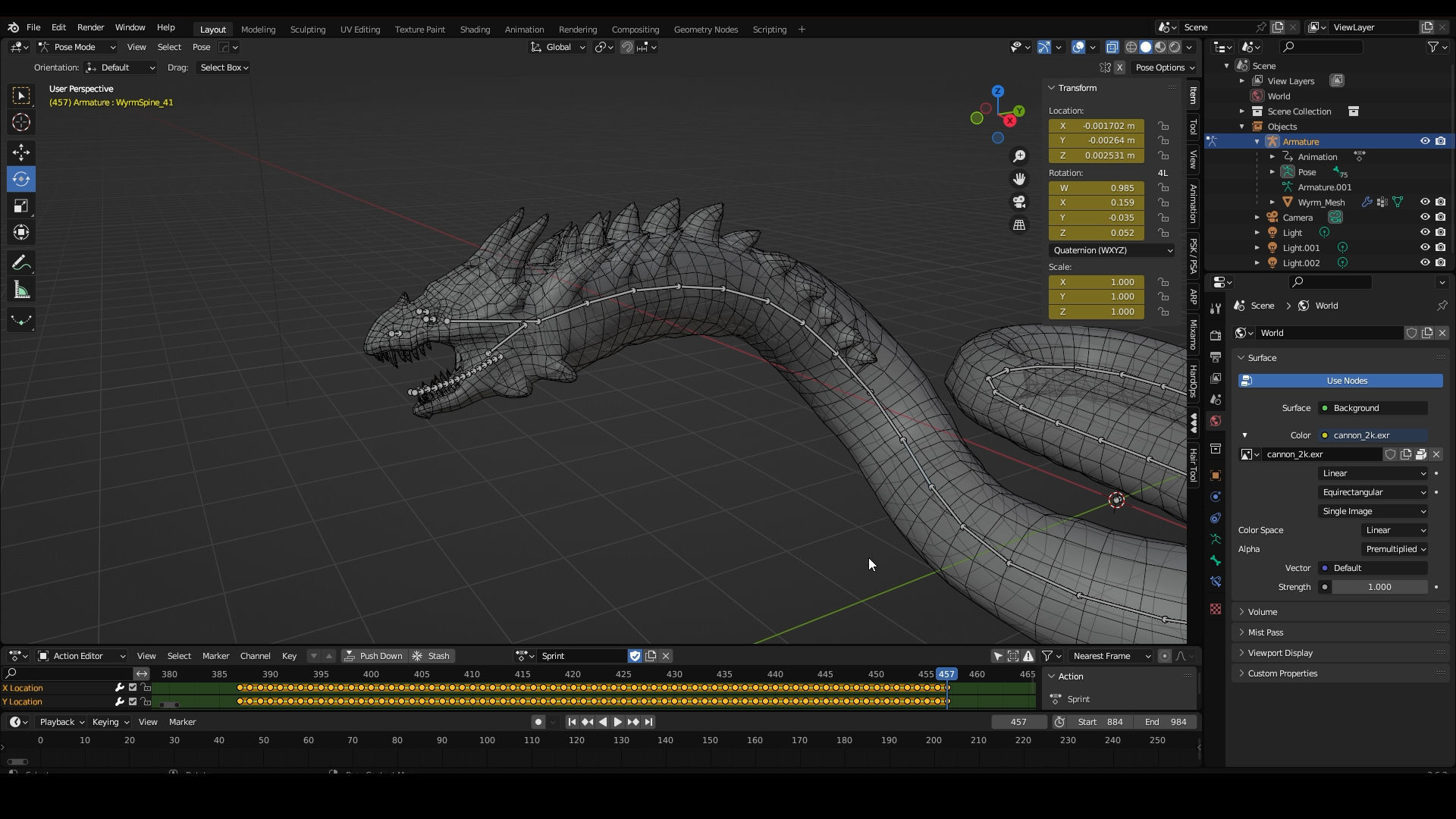This screenshot has width=1456, height=819.
Task: Select the Transform tool
Action: click(x=21, y=232)
